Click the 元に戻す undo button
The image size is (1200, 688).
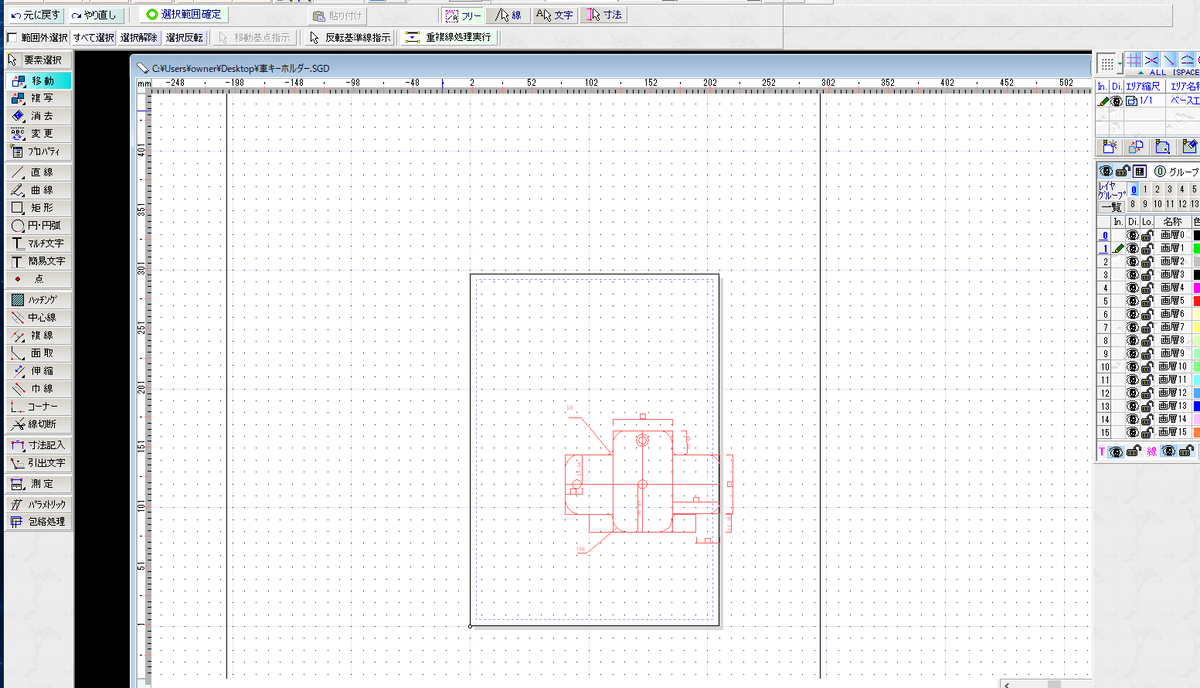(35, 16)
